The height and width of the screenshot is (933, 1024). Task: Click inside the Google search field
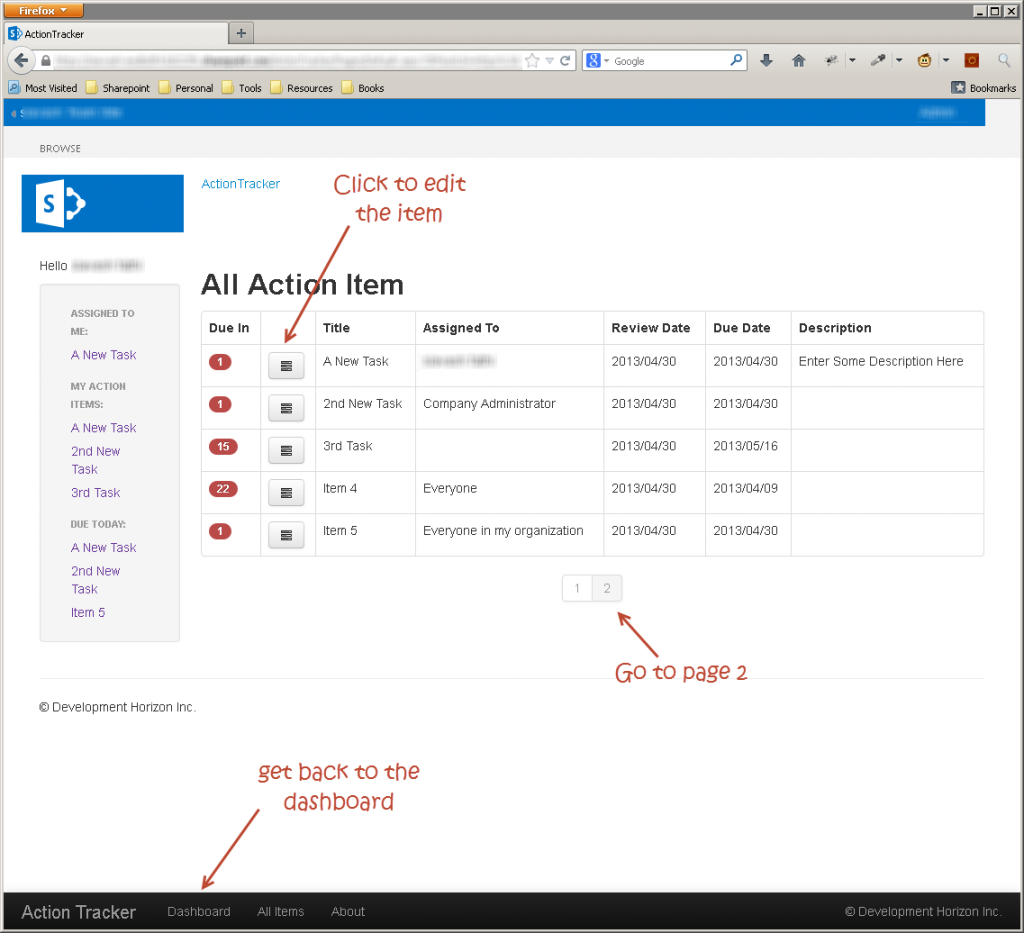(665, 60)
